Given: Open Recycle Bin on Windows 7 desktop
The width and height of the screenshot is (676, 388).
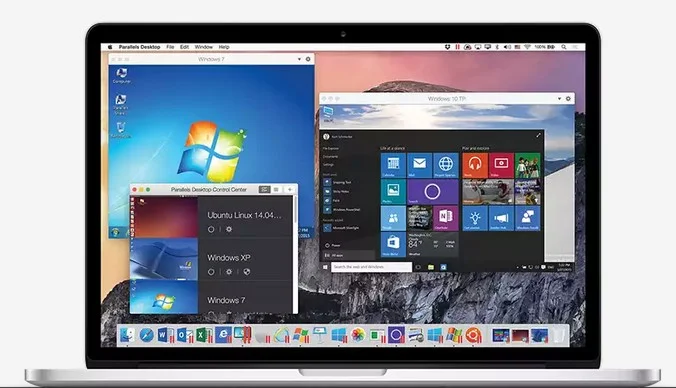Looking at the screenshot, I should (121, 130).
